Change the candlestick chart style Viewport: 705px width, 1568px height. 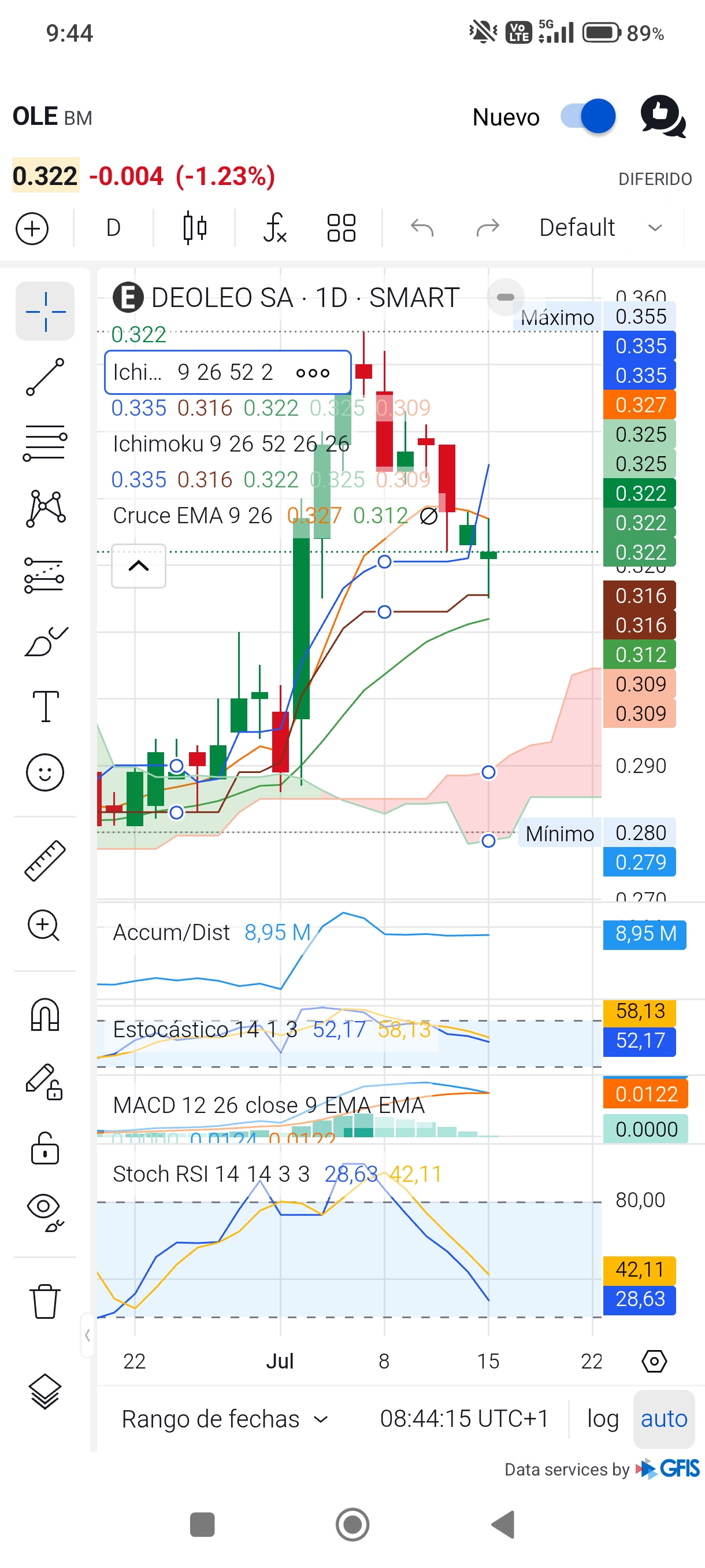coord(195,228)
